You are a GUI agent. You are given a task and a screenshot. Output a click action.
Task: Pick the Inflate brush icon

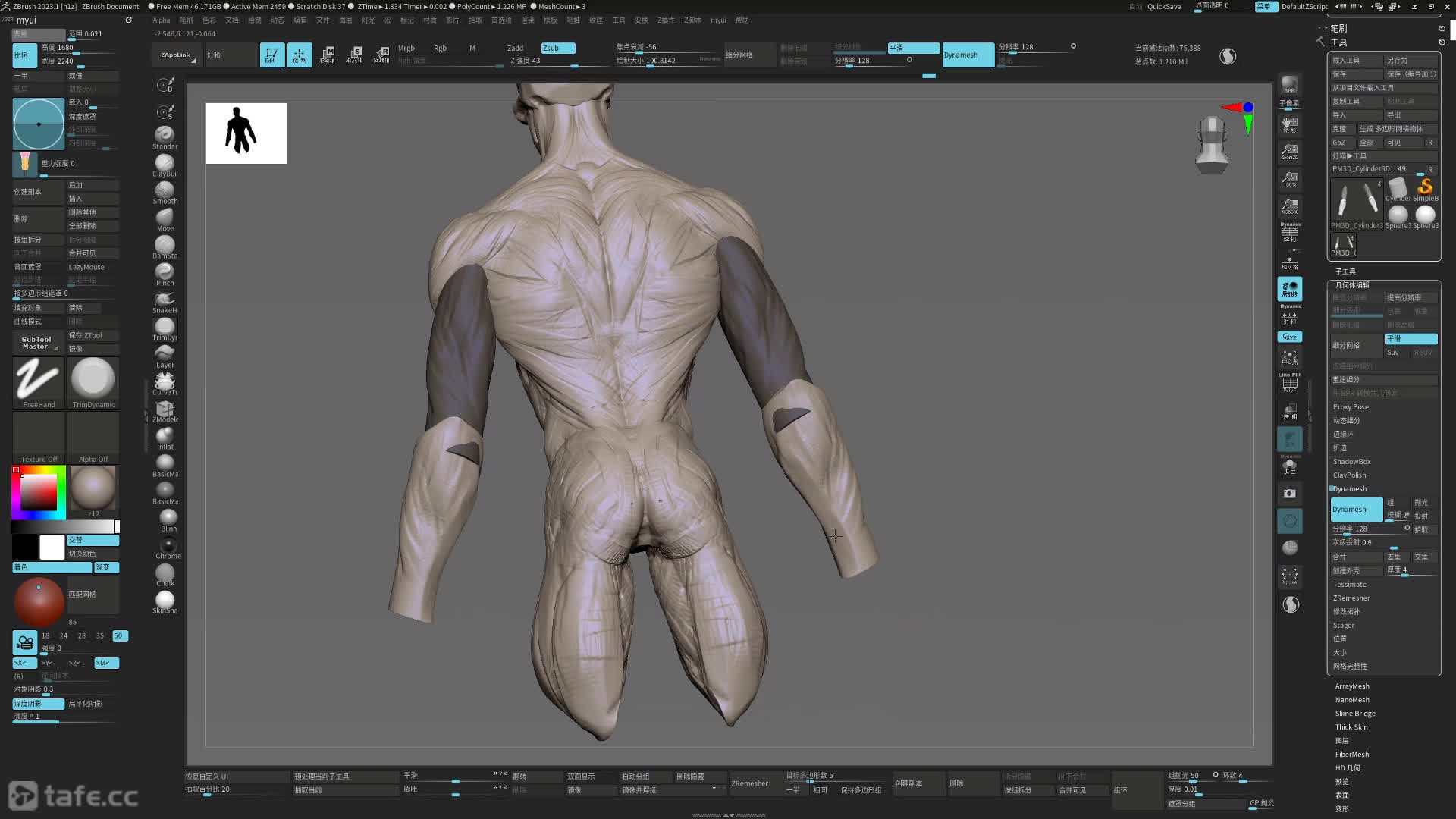coord(165,437)
